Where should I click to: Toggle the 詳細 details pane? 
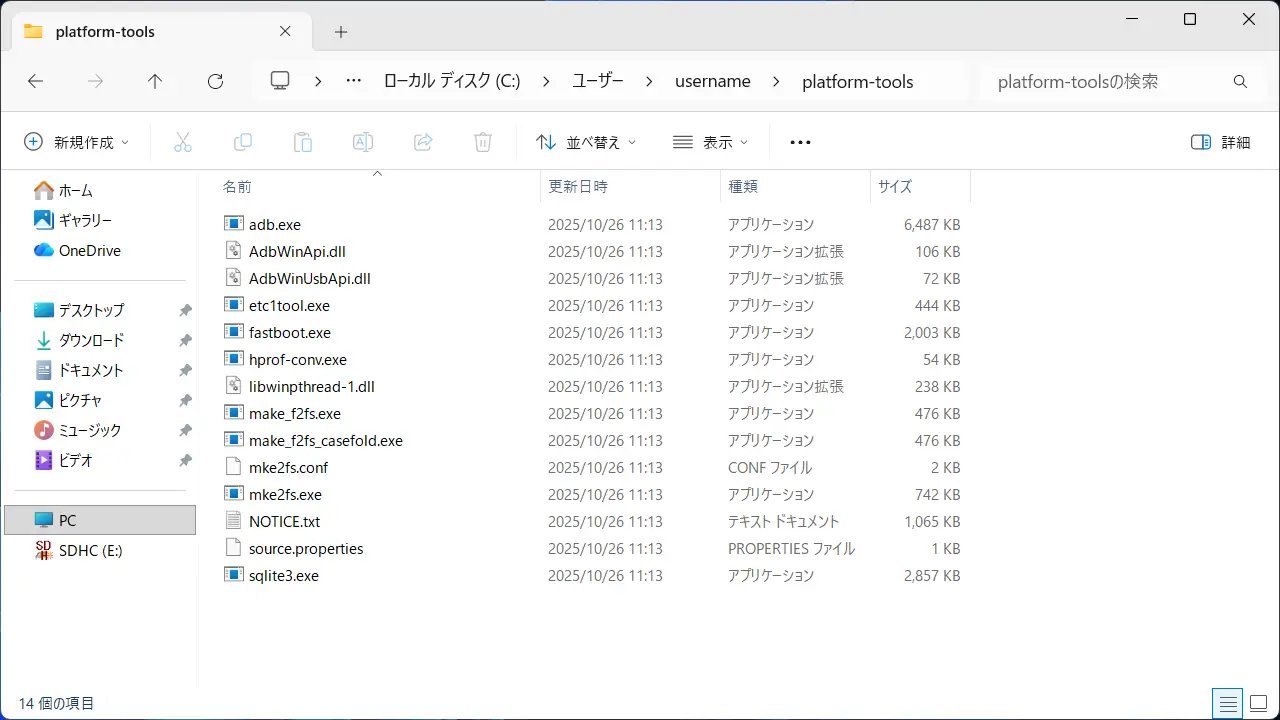coord(1221,142)
